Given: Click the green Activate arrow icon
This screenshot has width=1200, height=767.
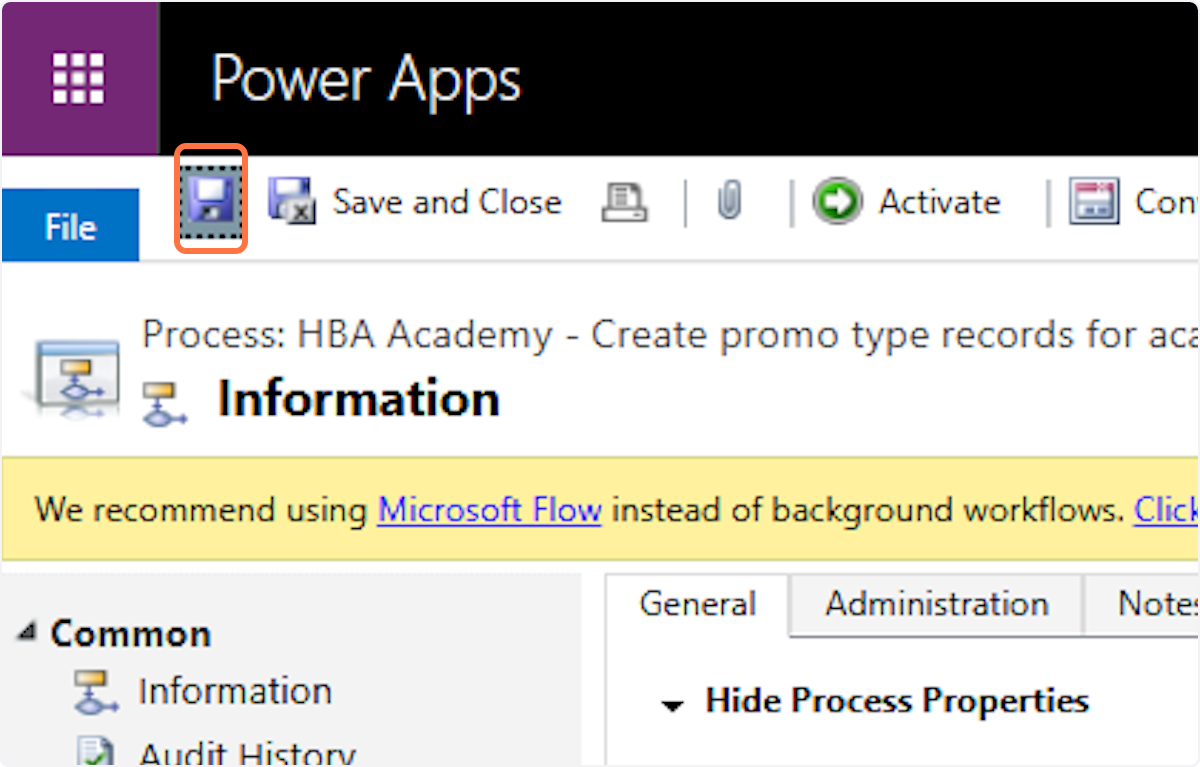Looking at the screenshot, I should pyautogui.click(x=836, y=202).
